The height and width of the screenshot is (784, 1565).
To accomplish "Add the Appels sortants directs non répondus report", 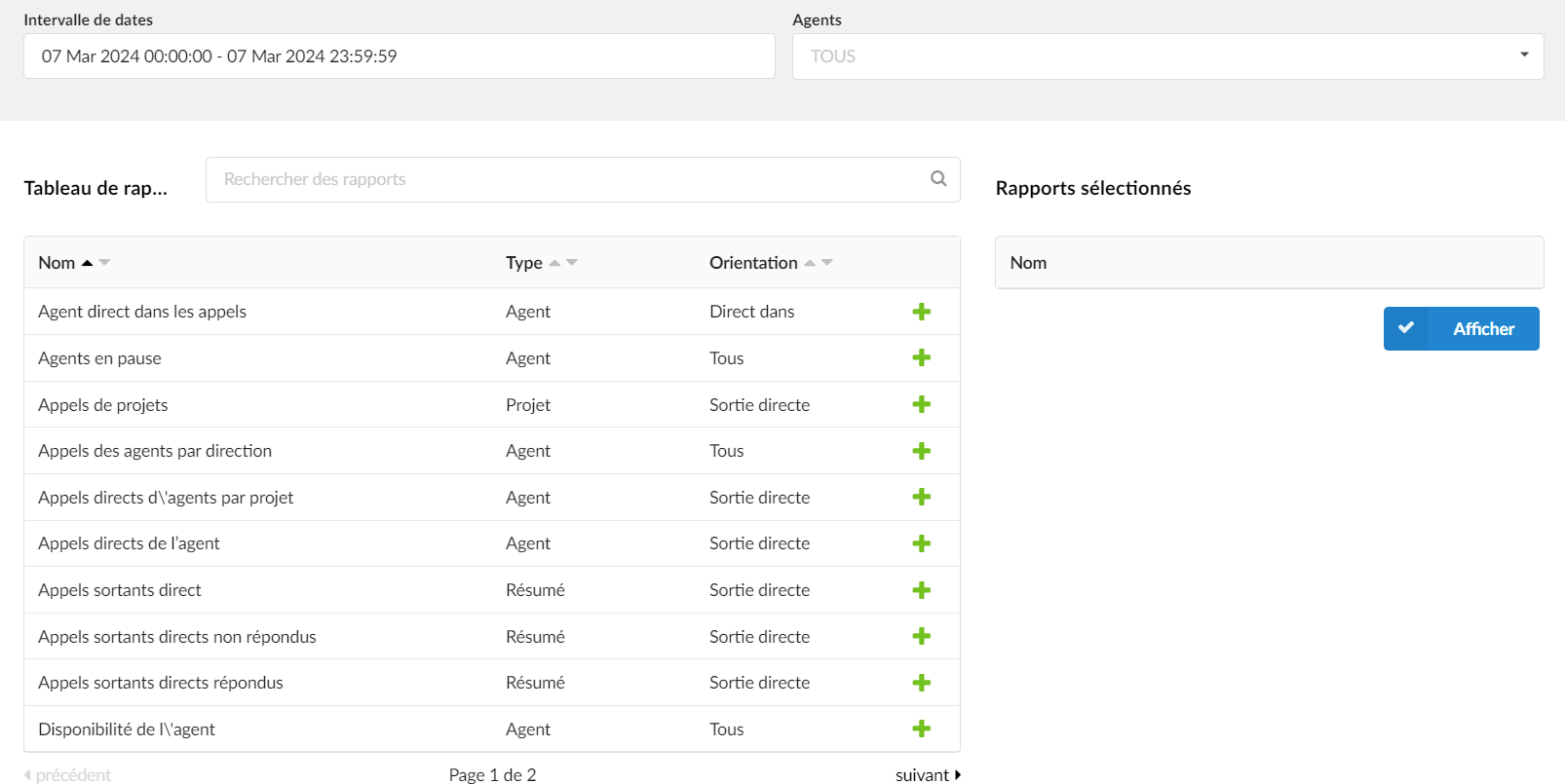I will [921, 637].
